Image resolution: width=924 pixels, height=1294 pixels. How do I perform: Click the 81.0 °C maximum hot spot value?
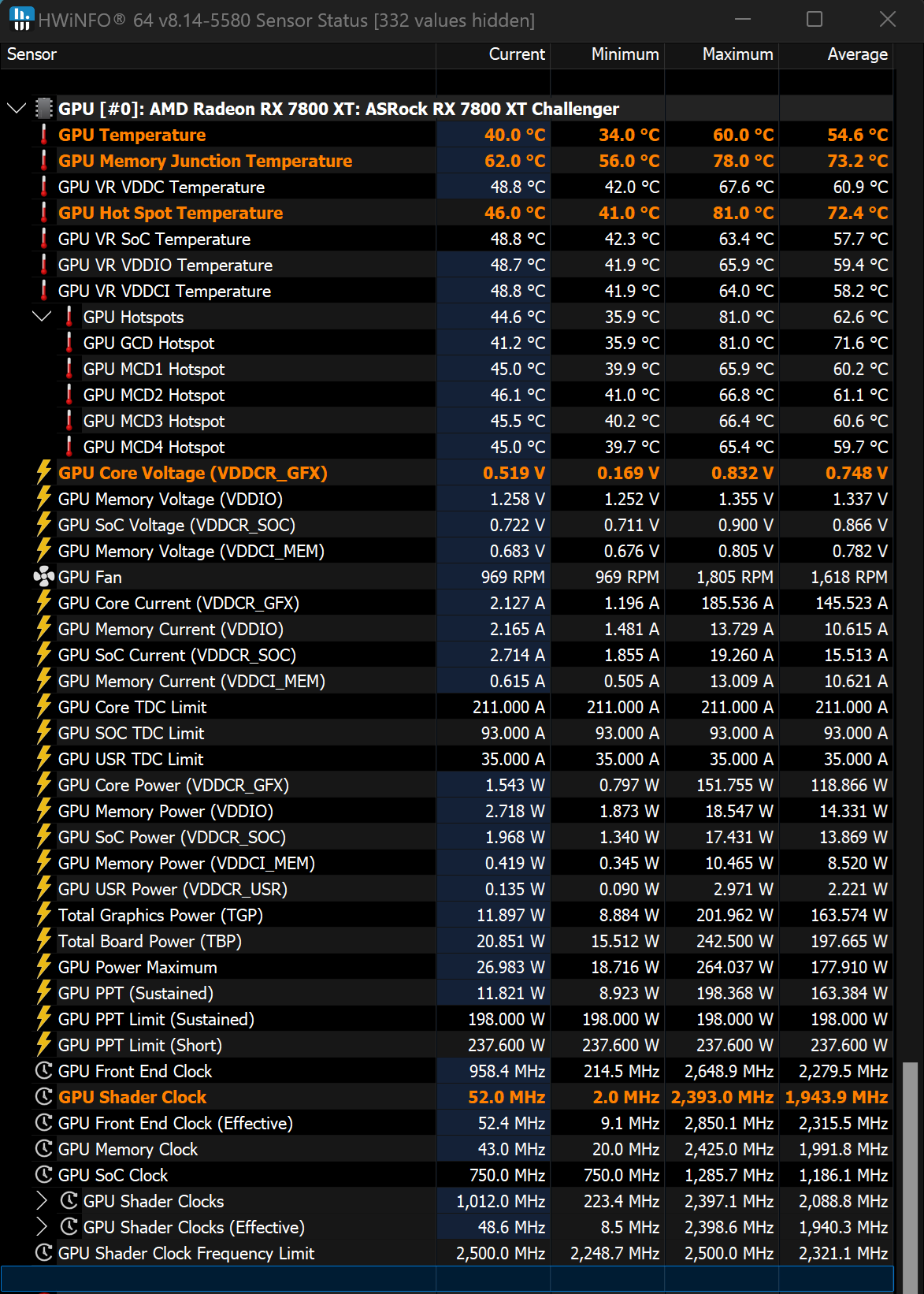[x=743, y=213]
